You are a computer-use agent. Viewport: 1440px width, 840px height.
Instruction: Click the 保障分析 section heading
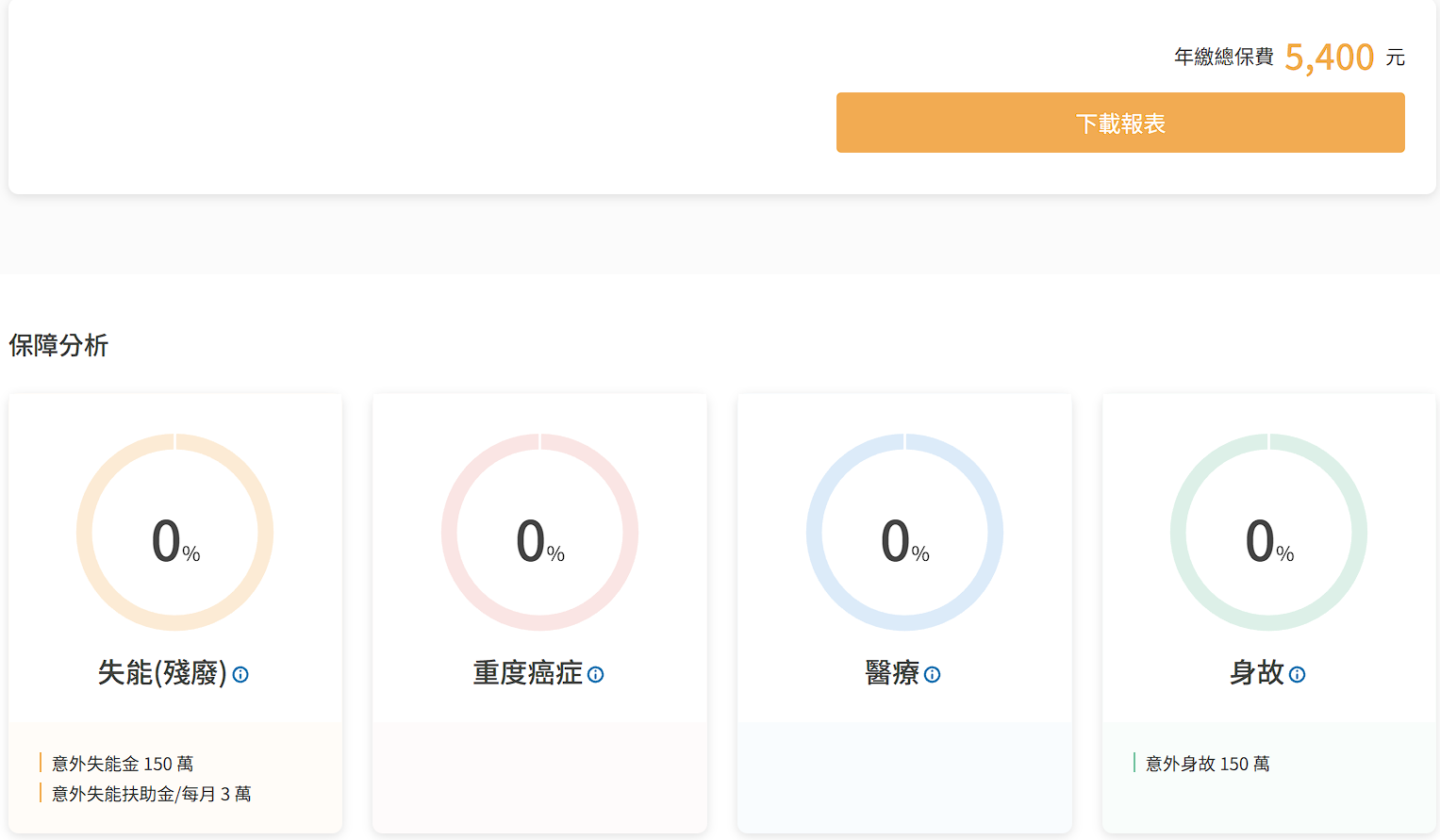tap(58, 345)
